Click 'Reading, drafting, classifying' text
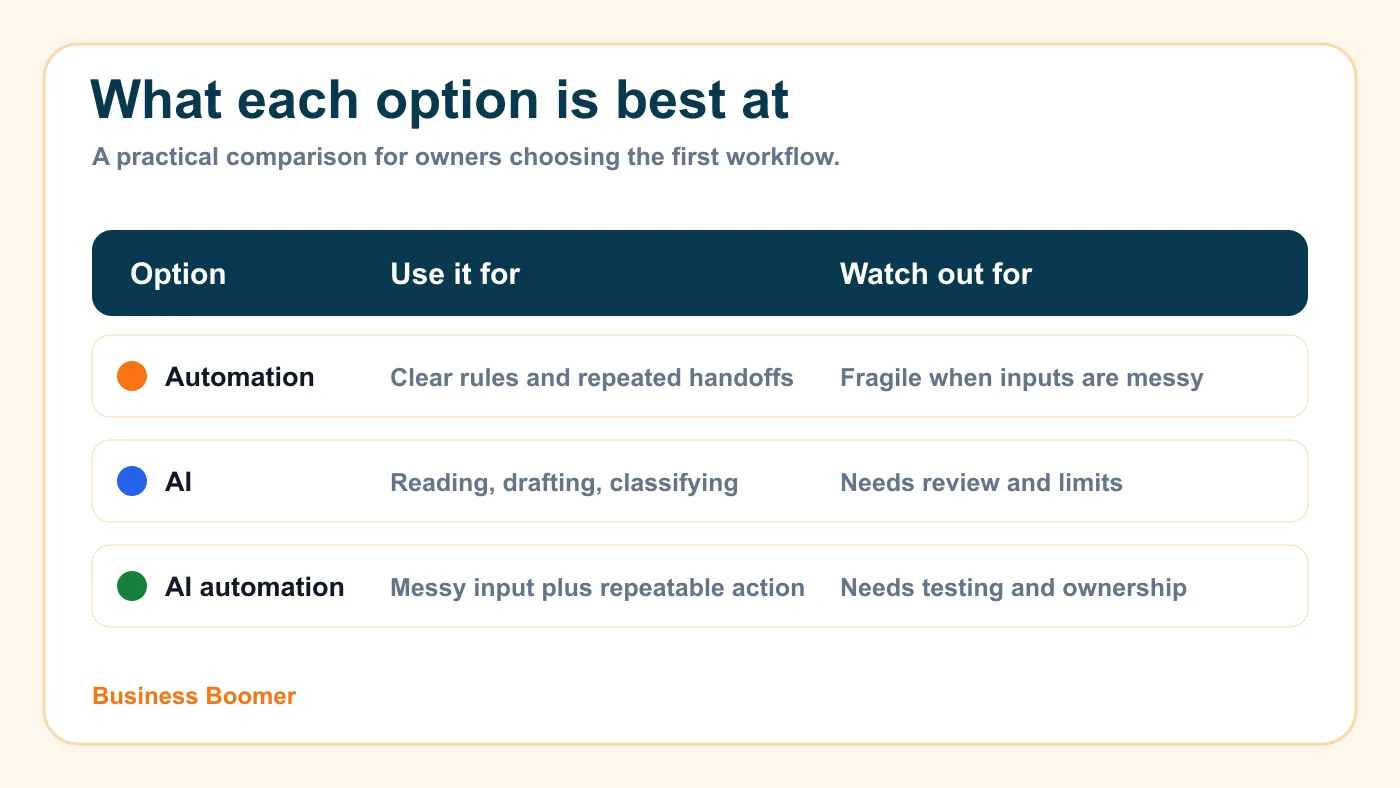 [564, 483]
